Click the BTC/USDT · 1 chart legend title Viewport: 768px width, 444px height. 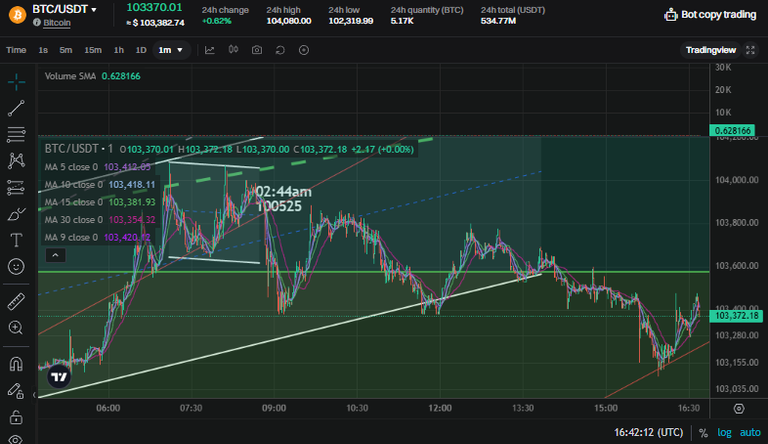click(79, 149)
